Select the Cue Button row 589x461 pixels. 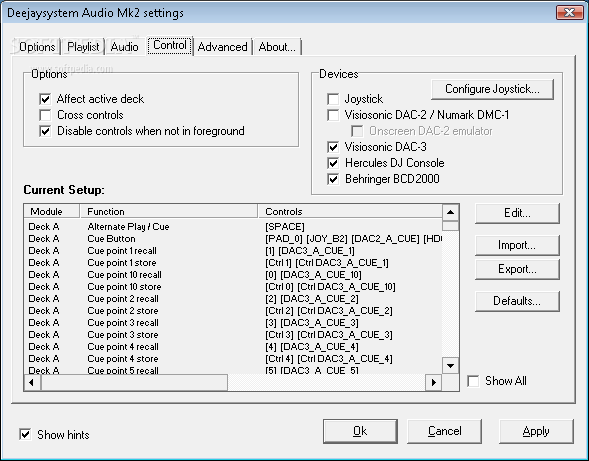pos(233,239)
